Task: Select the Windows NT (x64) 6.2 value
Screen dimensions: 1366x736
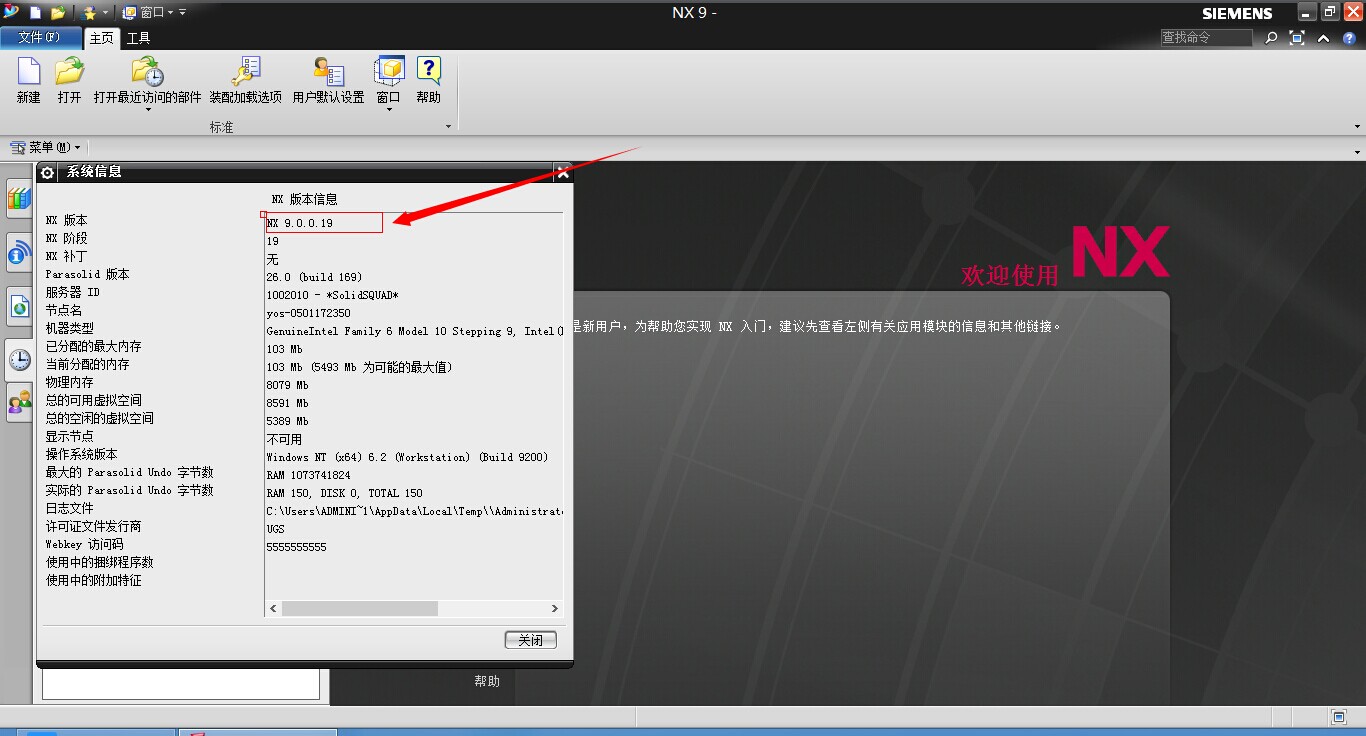Action: [x=408, y=457]
